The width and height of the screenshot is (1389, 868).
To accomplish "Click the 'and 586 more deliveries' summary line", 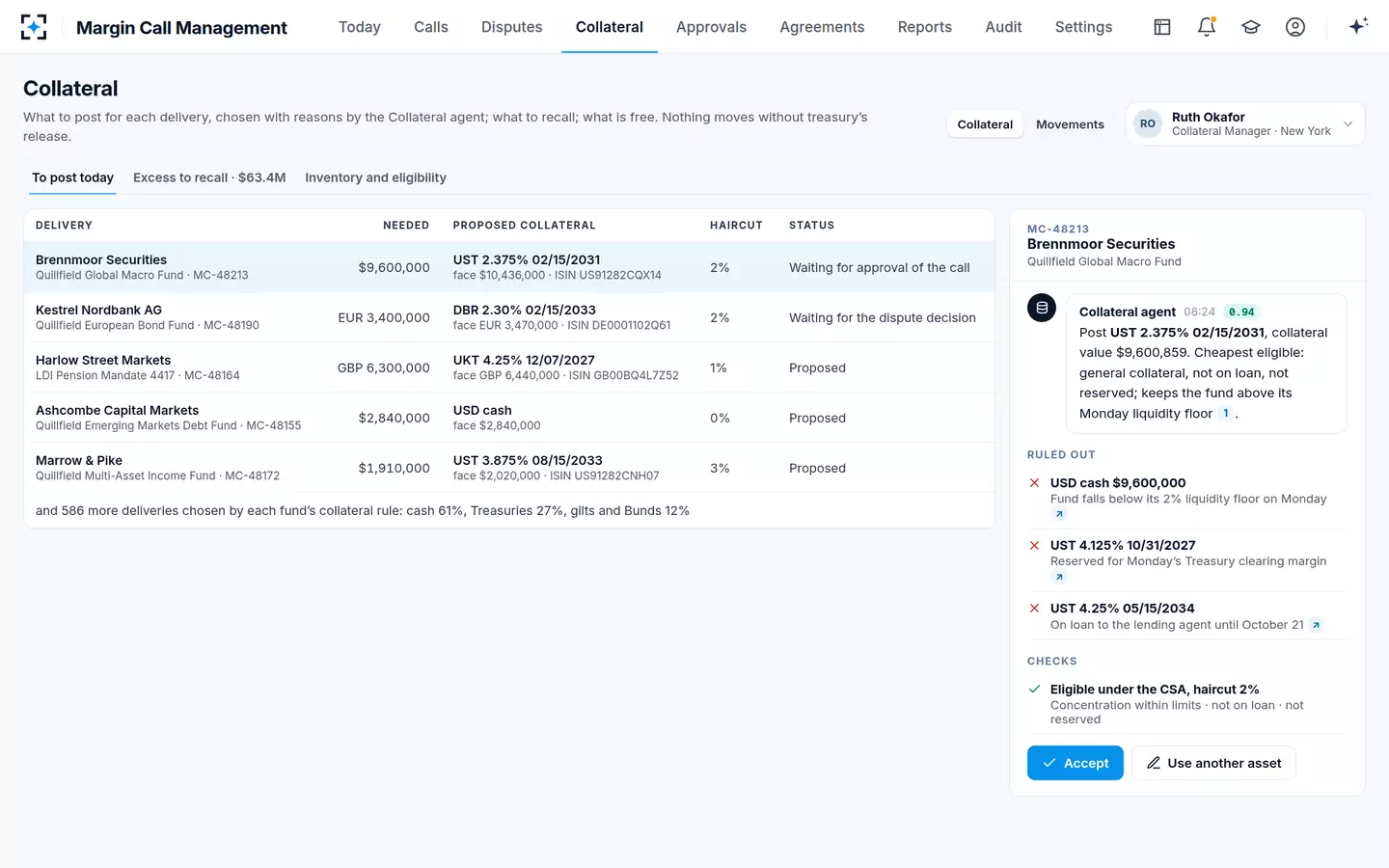I will 363,510.
